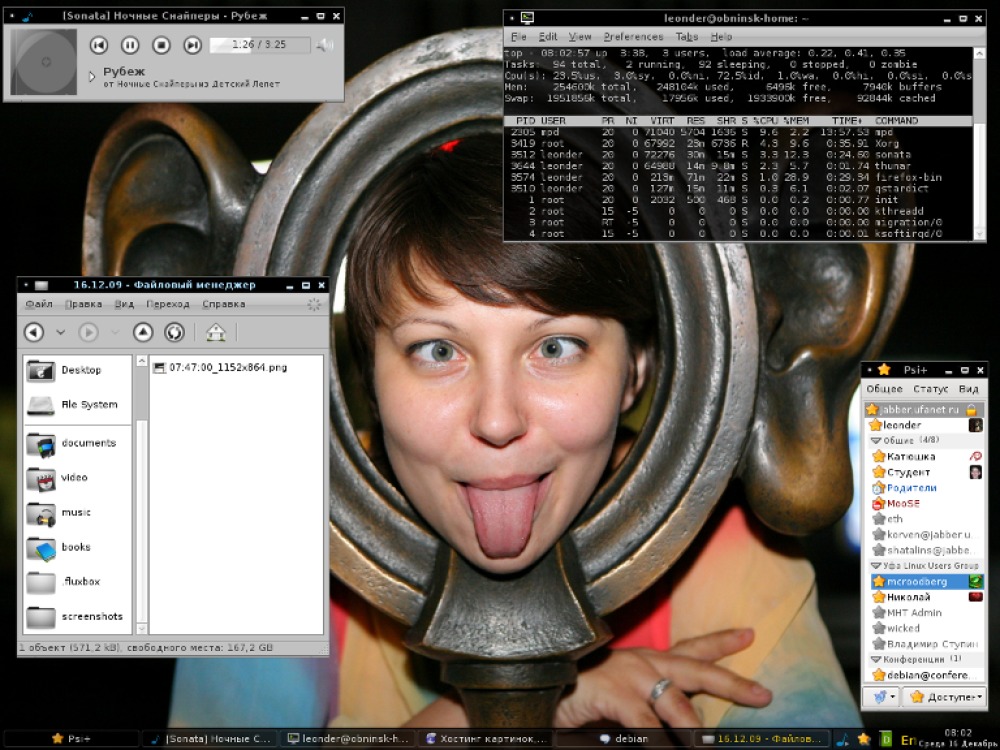
Task: Collapse the Конференции group
Action: tap(876, 659)
